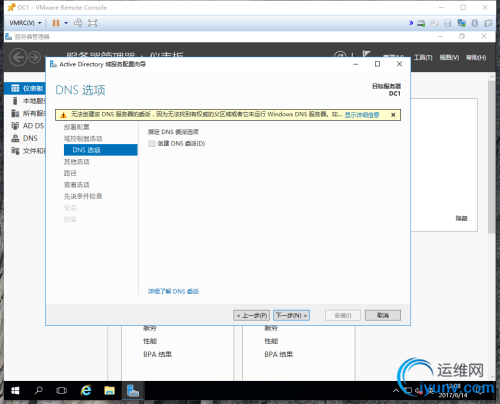Click the blue chevron in the VMRC toolbar
The width and height of the screenshot is (500, 404).
(x=411, y=23)
